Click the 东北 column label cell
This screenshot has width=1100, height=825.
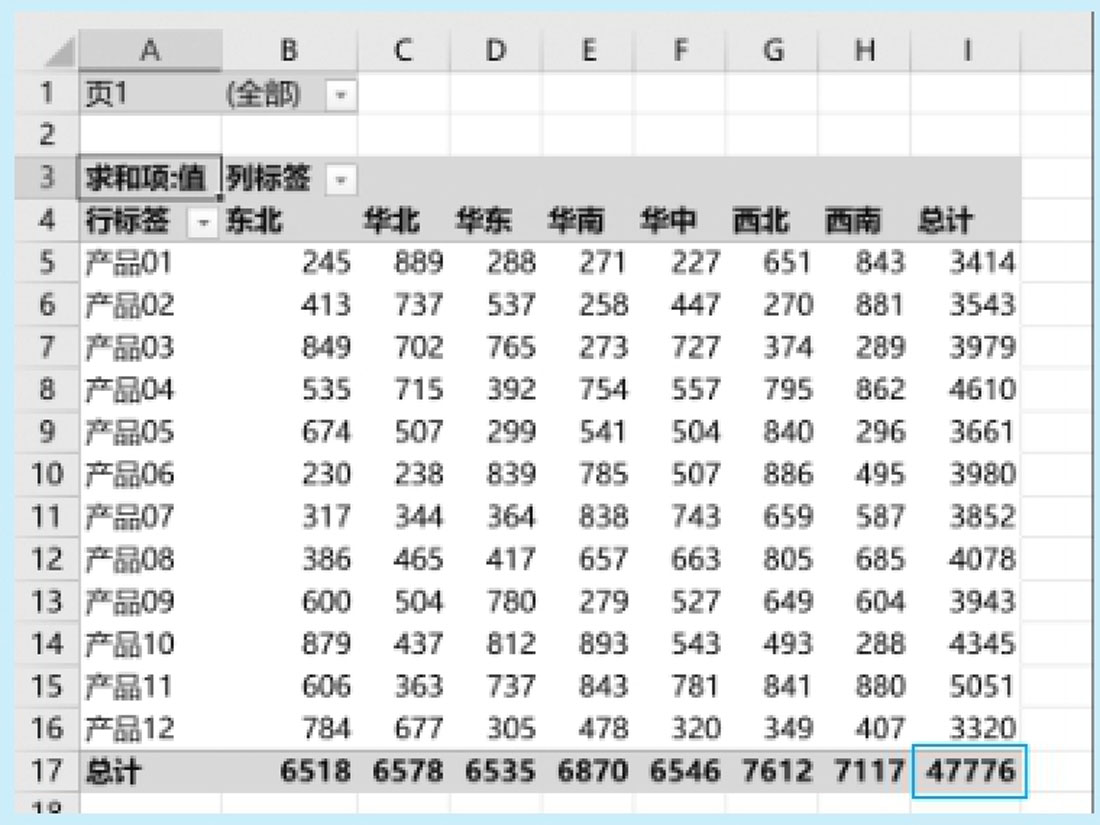(x=254, y=221)
